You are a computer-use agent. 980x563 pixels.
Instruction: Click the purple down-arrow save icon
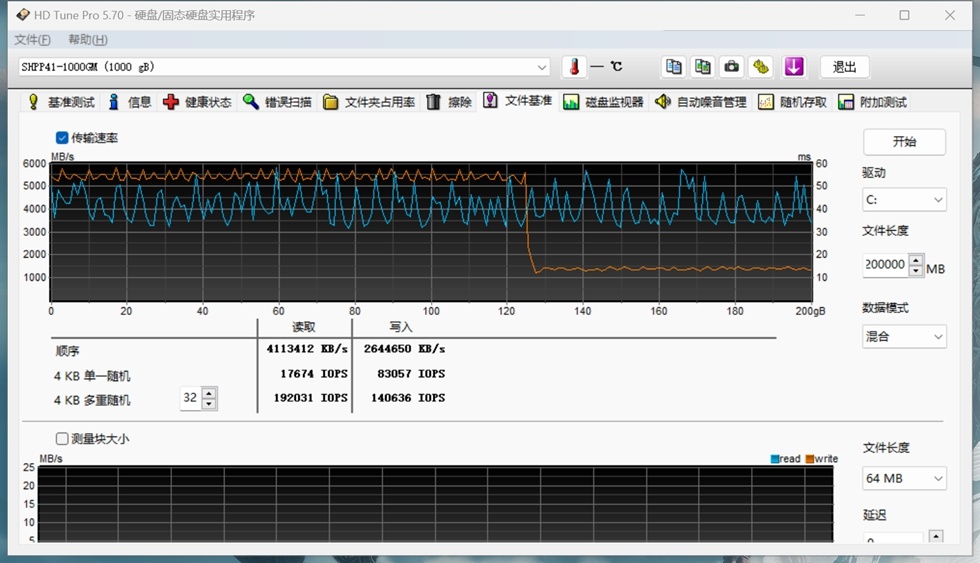point(794,67)
